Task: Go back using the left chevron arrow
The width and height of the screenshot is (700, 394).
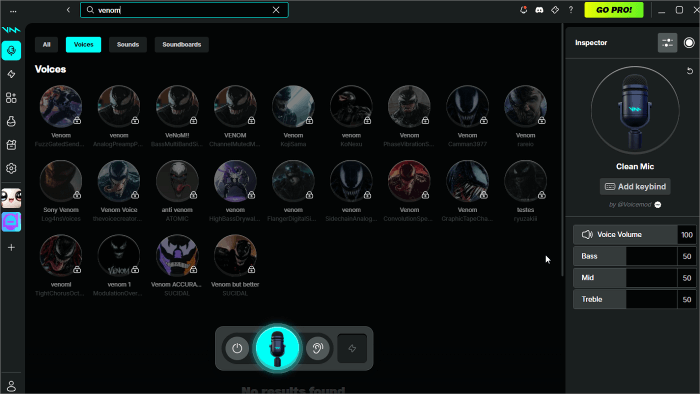Action: click(68, 10)
